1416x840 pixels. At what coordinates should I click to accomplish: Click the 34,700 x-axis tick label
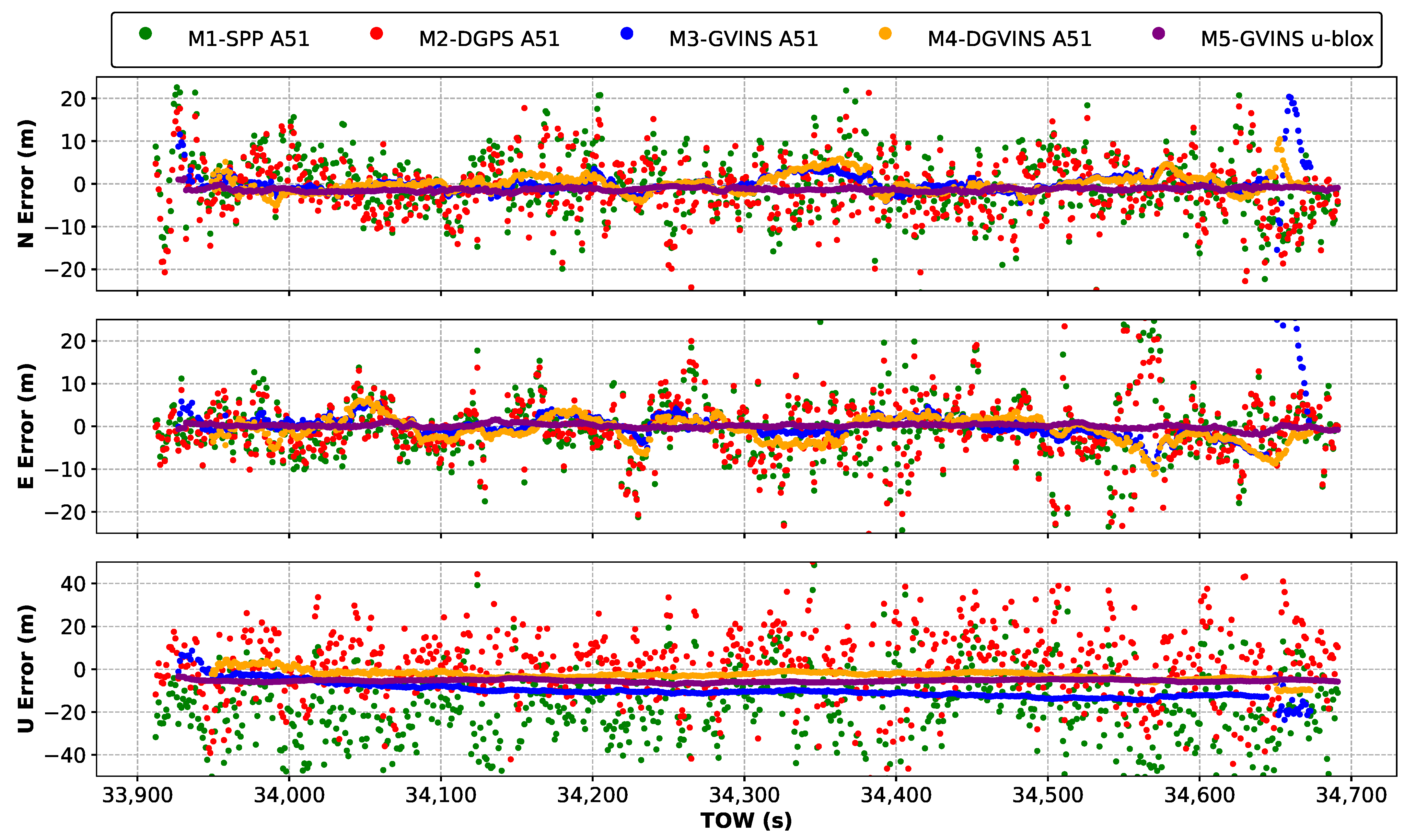(x=1351, y=795)
